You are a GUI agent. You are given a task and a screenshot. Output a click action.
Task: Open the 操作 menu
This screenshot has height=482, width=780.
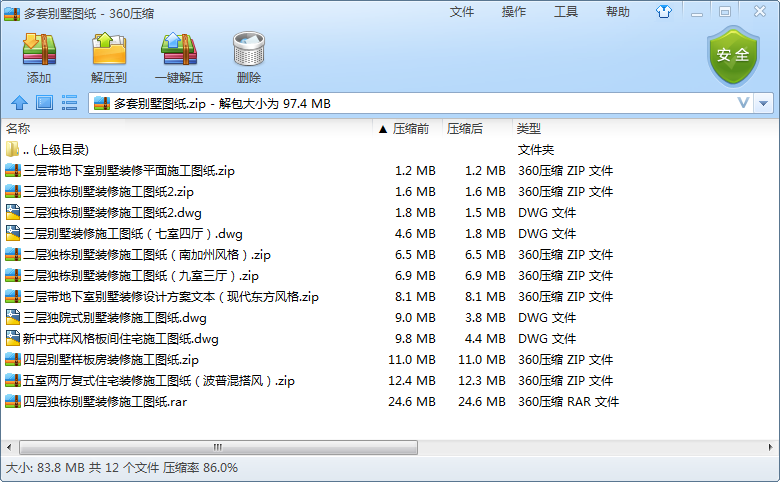tap(514, 11)
